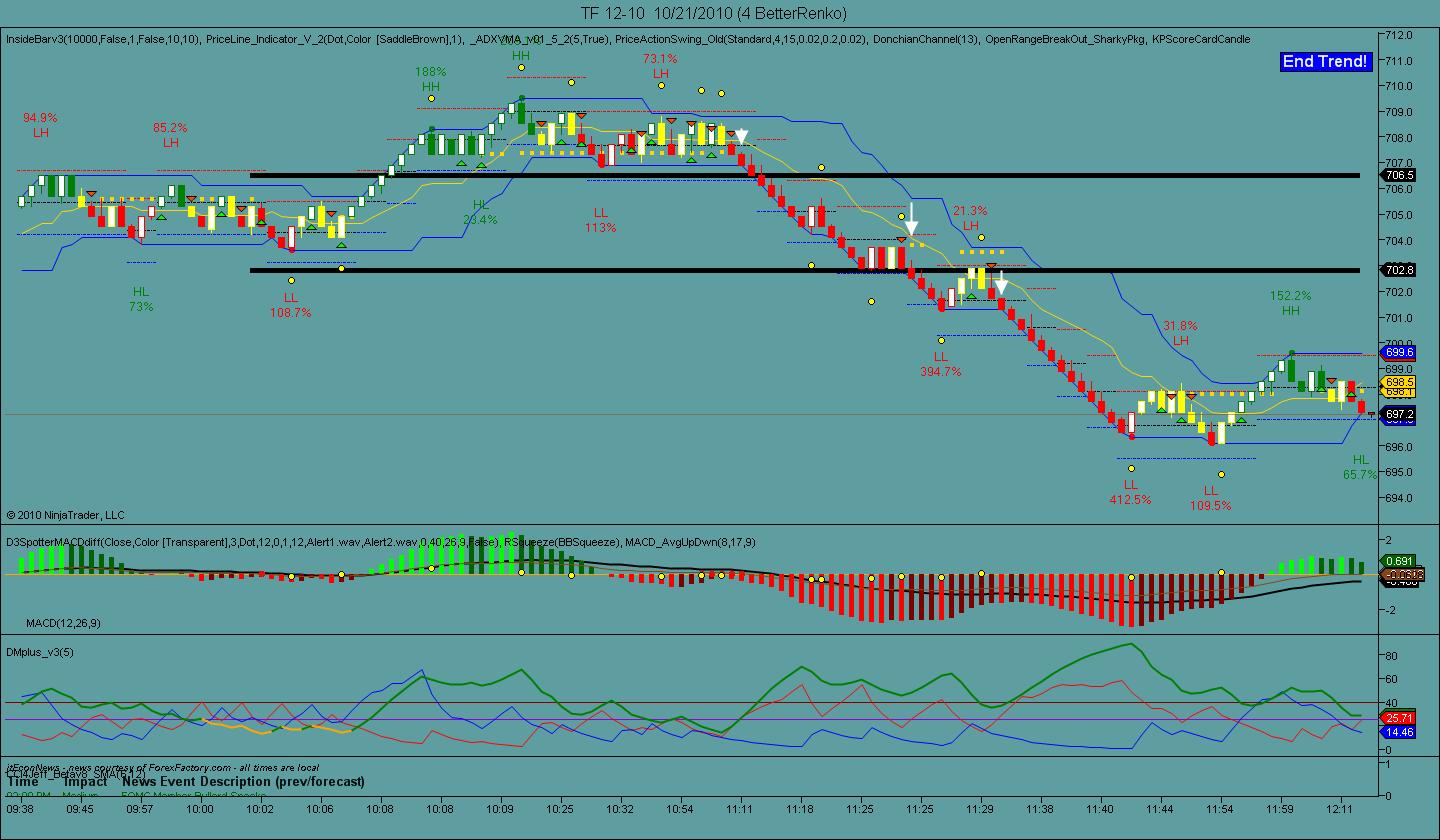This screenshot has height=840, width=1440.
Task: Select the KPScoreCardCandle indicator label
Action: click(x=1200, y=40)
